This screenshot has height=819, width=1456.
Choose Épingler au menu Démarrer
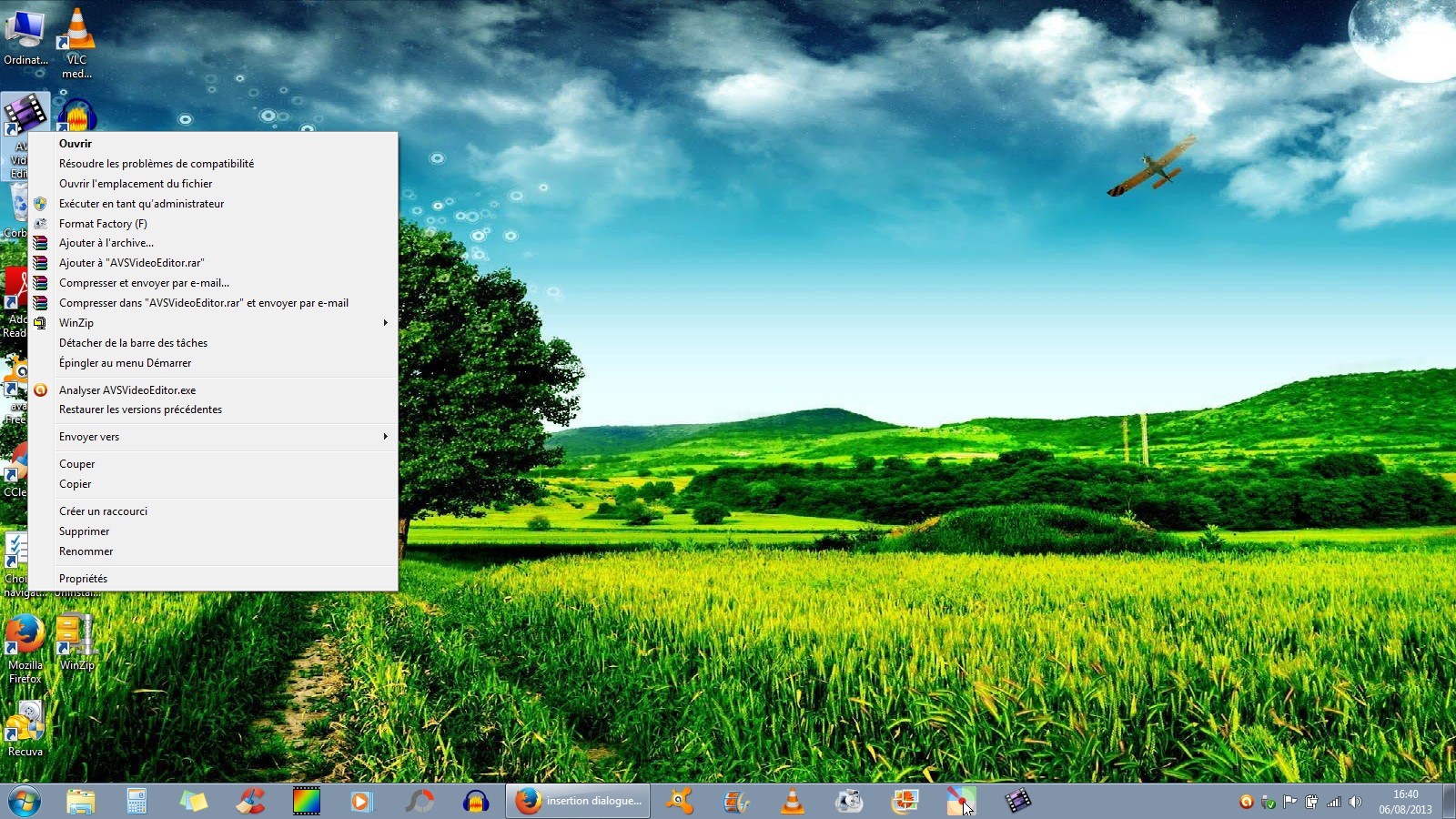pos(213,363)
